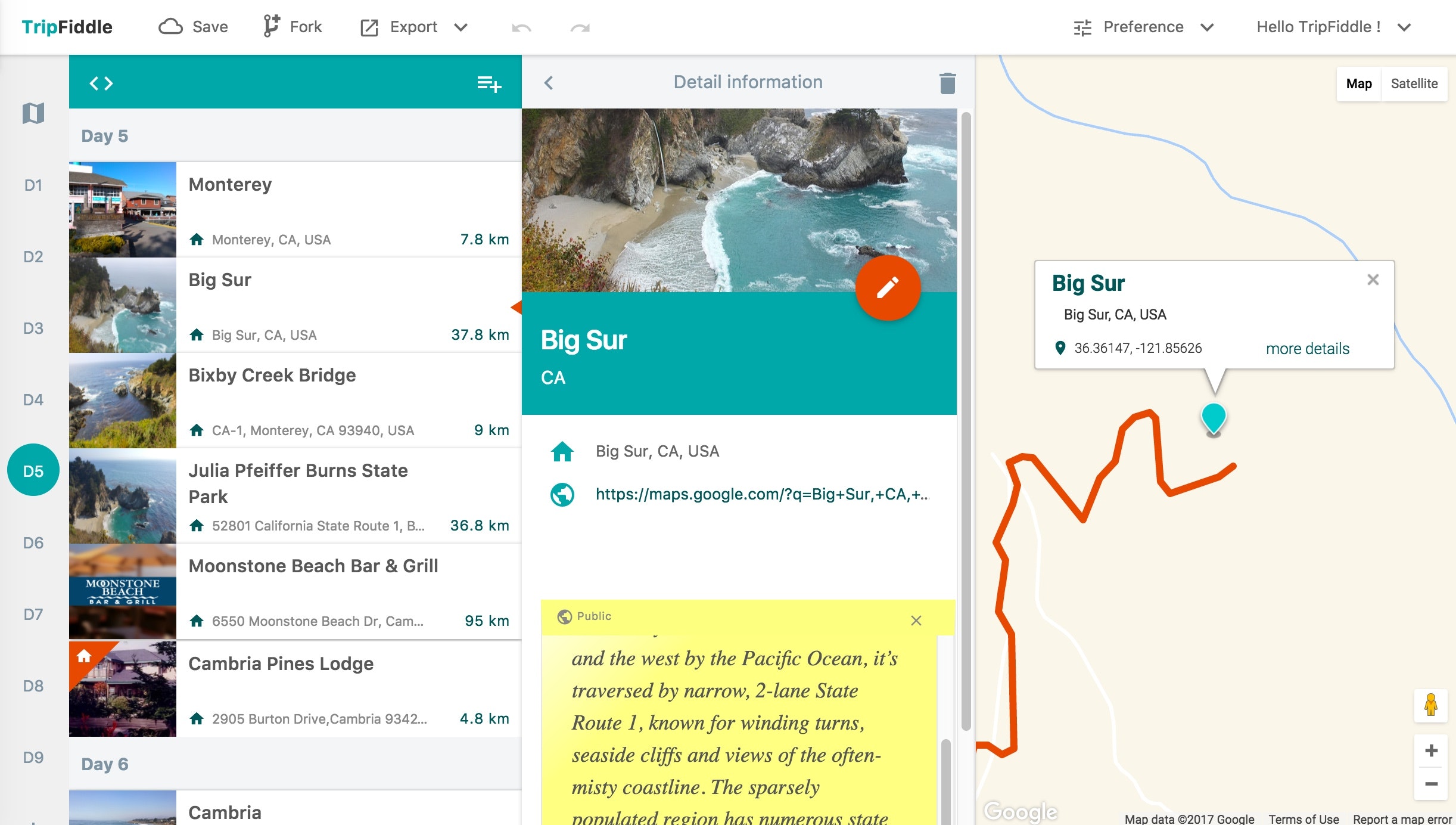Open the Google Maps URL link

click(762, 494)
